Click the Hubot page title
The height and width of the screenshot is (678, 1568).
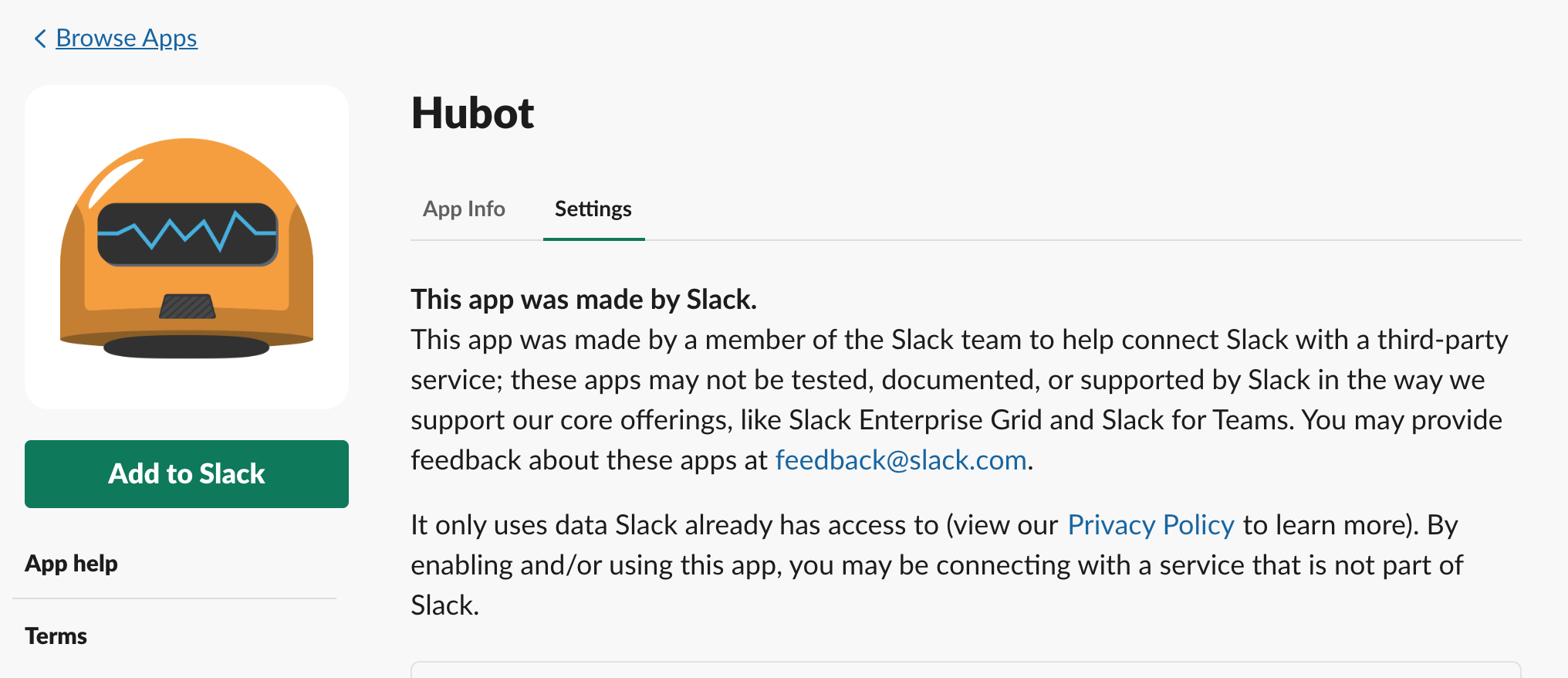[472, 114]
